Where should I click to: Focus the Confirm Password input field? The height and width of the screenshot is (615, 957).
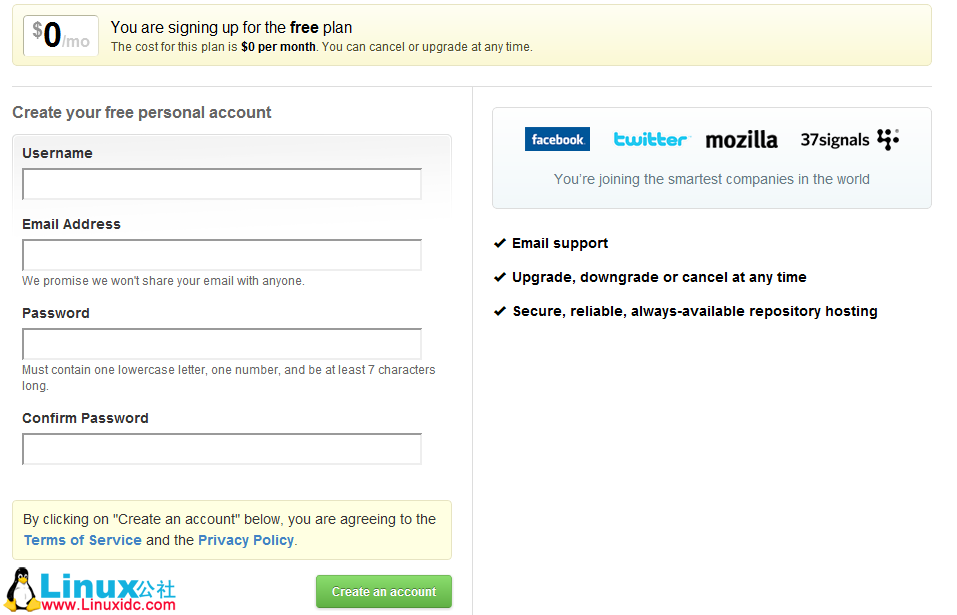click(x=222, y=449)
